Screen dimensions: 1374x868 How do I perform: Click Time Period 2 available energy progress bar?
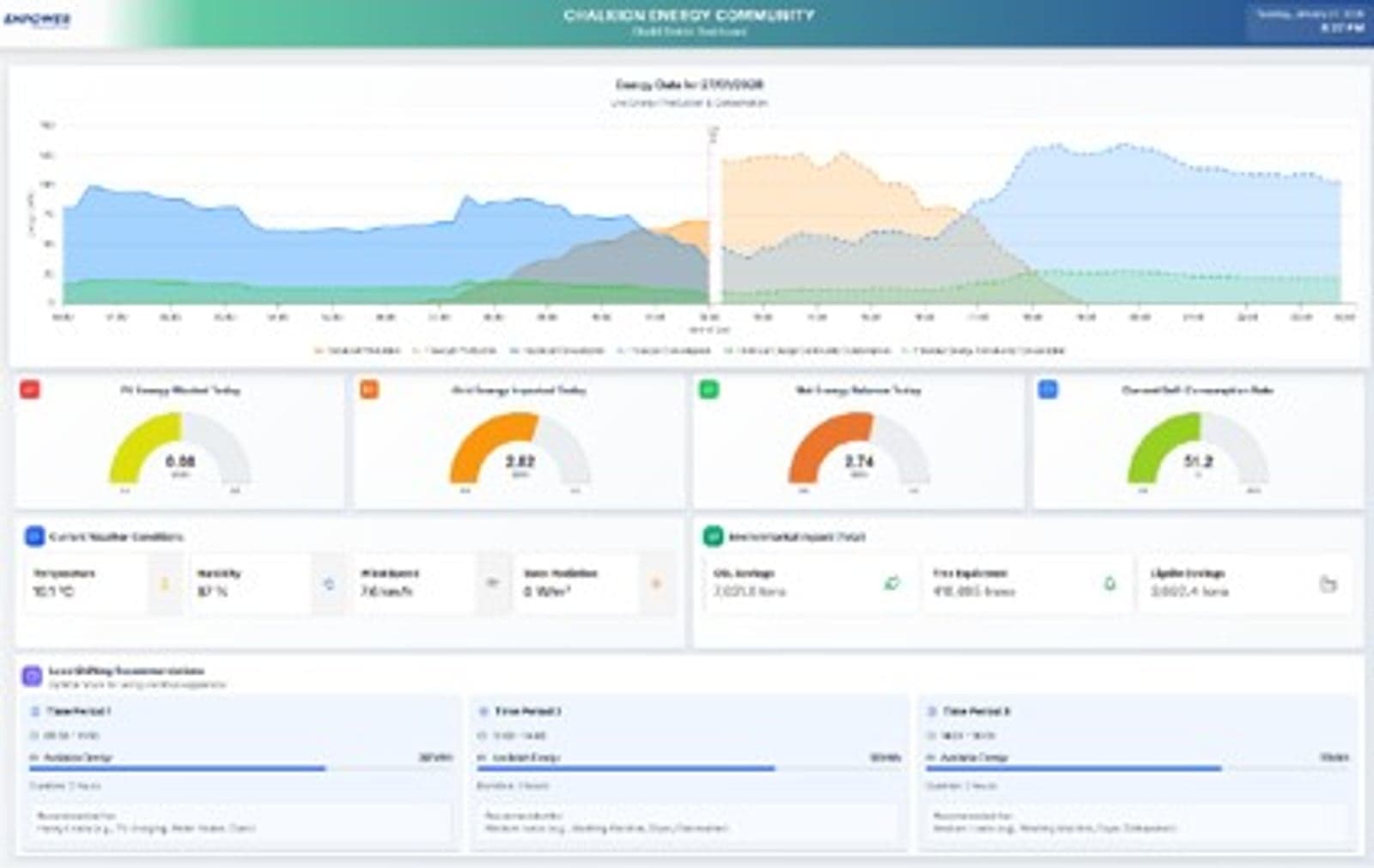[689, 768]
